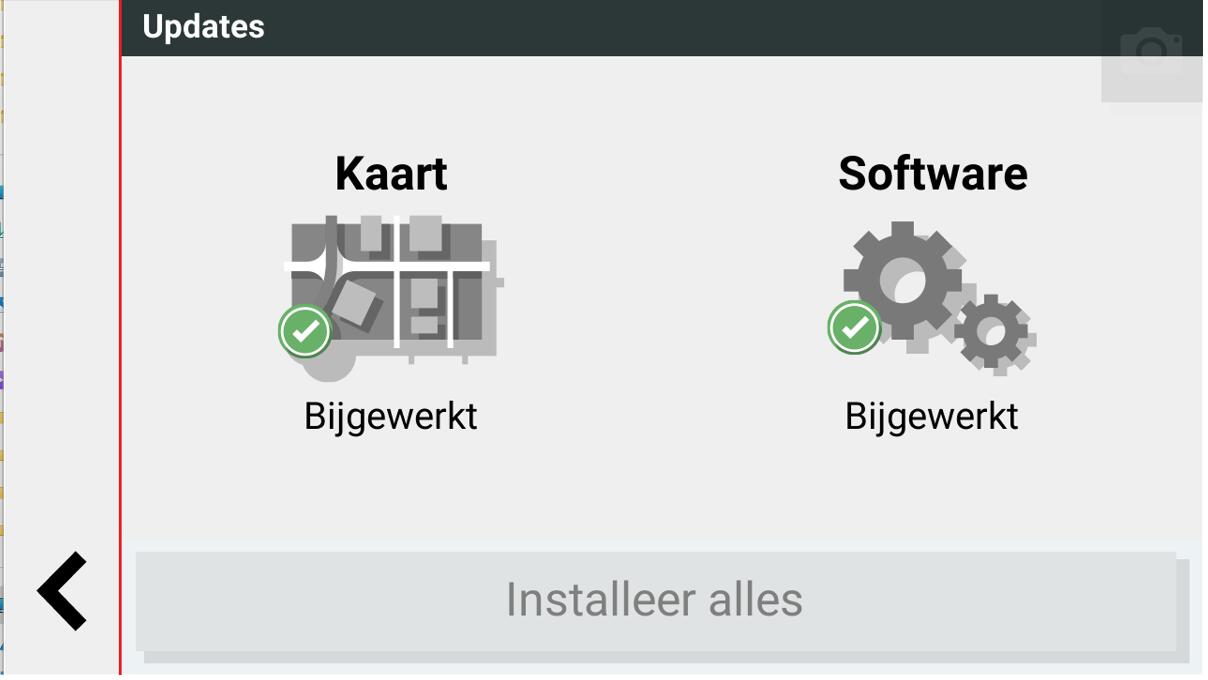Click the Installeer alles button
1208x680 pixels.
coord(656,601)
